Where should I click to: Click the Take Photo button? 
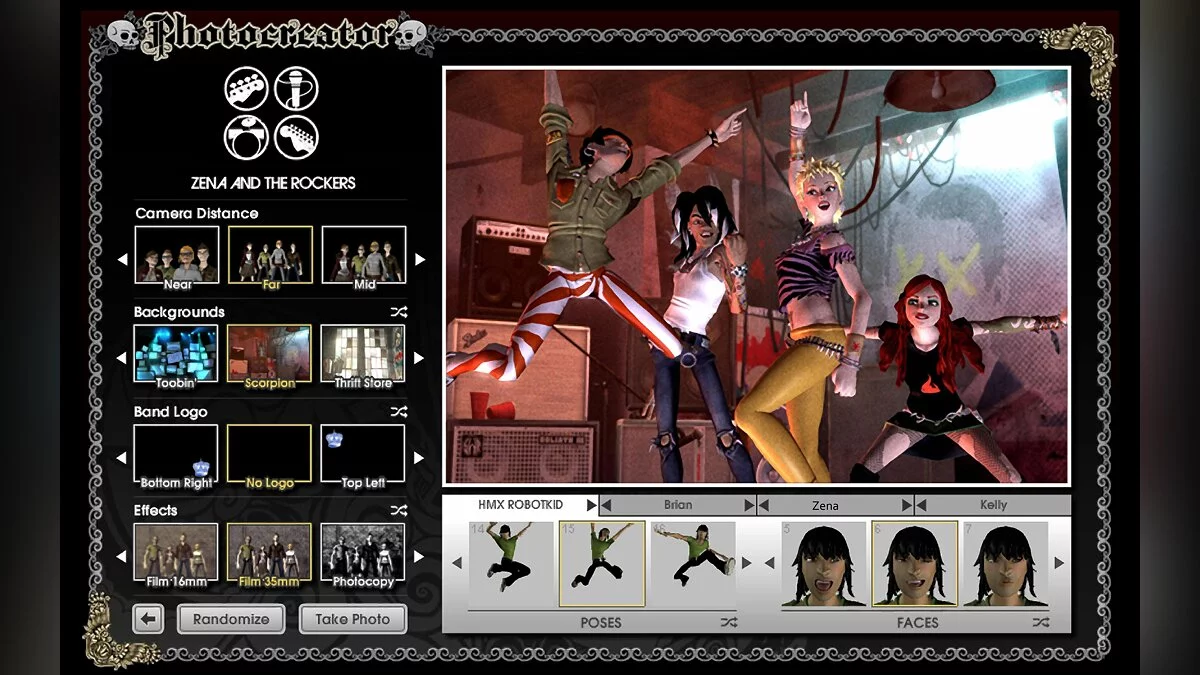coord(353,619)
